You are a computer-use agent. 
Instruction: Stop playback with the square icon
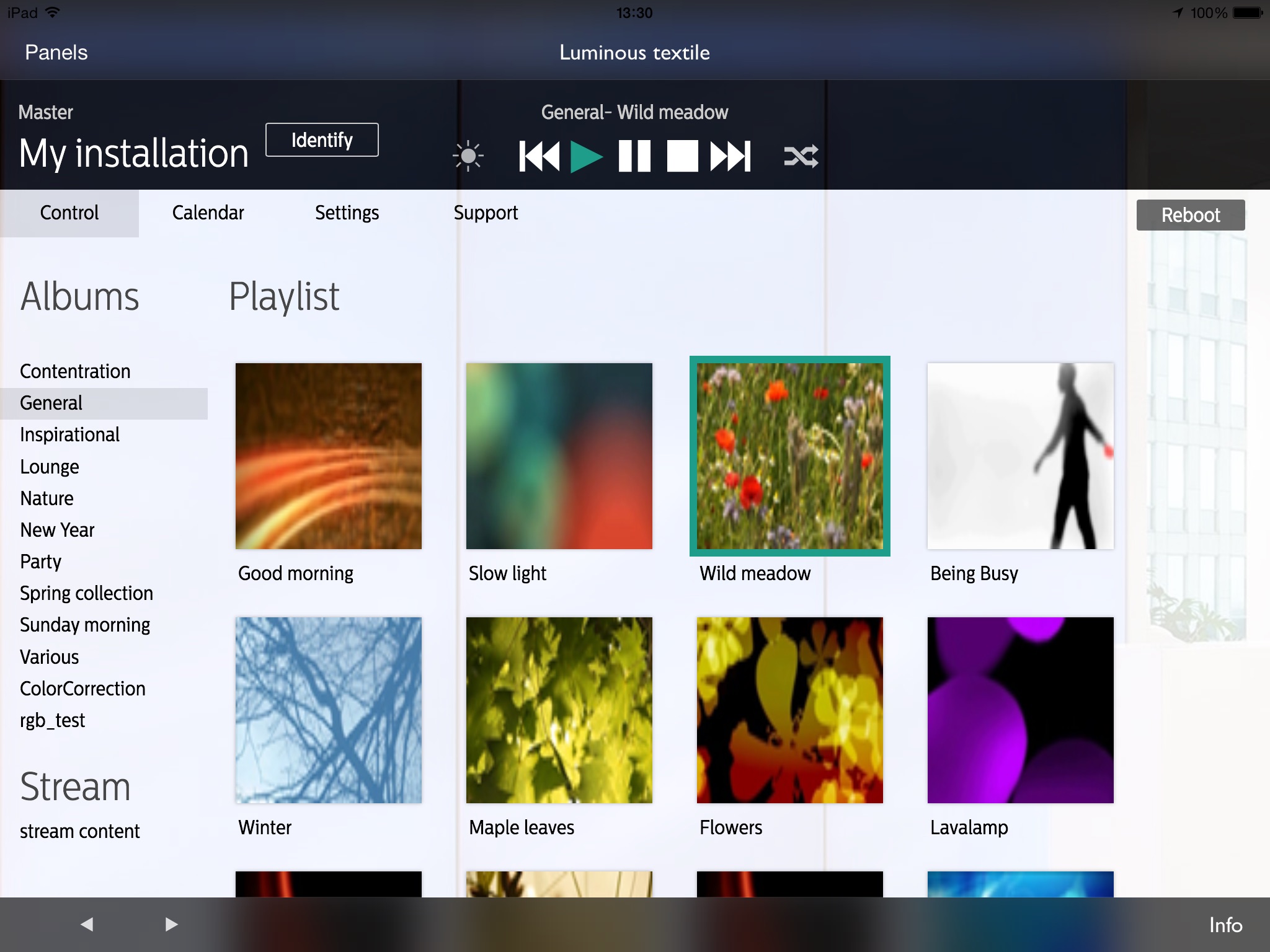coord(682,156)
